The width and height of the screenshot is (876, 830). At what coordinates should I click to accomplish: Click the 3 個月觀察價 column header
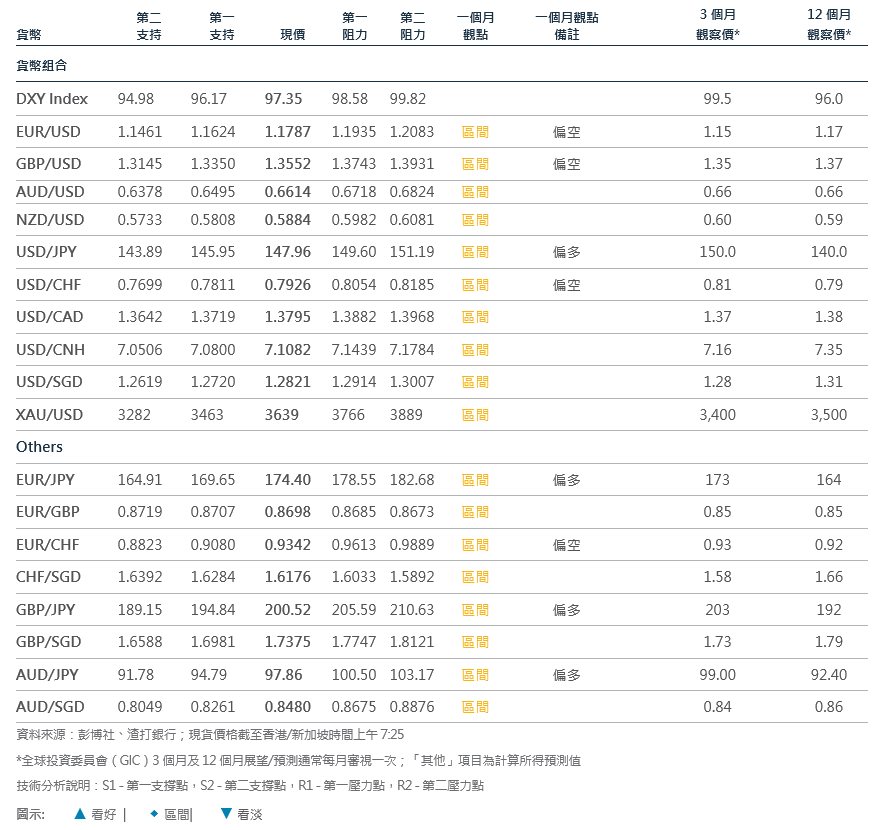tap(718, 25)
